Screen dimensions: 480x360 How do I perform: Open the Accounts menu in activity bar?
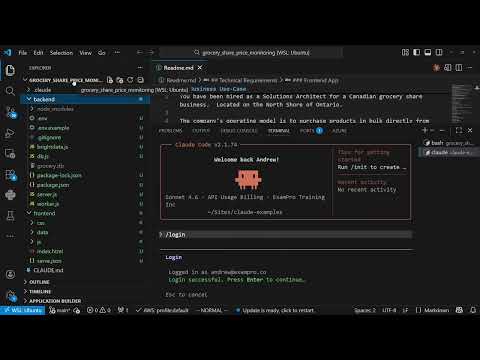point(10,274)
